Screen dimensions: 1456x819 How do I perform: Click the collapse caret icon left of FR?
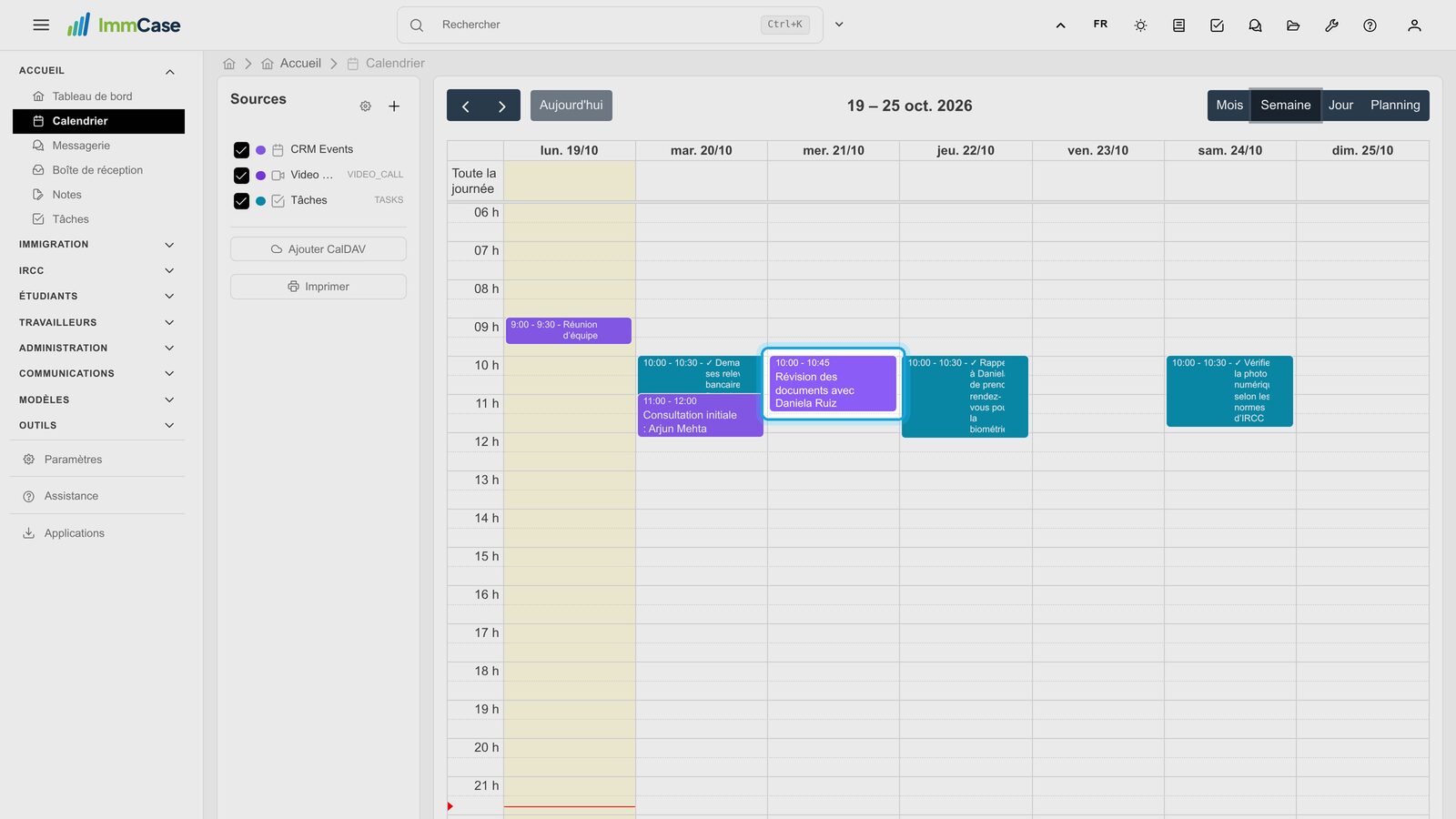click(1060, 25)
